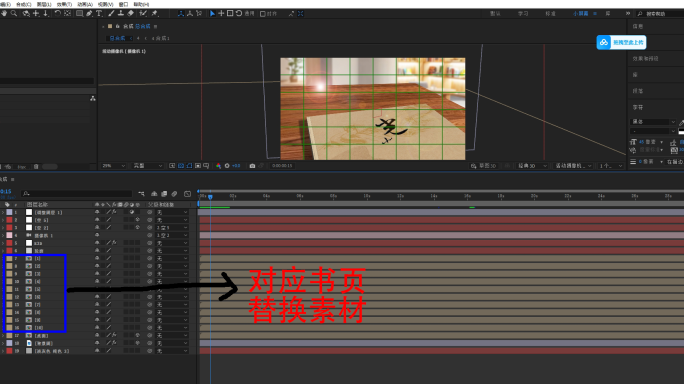Select the Zoom magnifier tool
The height and width of the screenshot is (384, 684).
14,14
